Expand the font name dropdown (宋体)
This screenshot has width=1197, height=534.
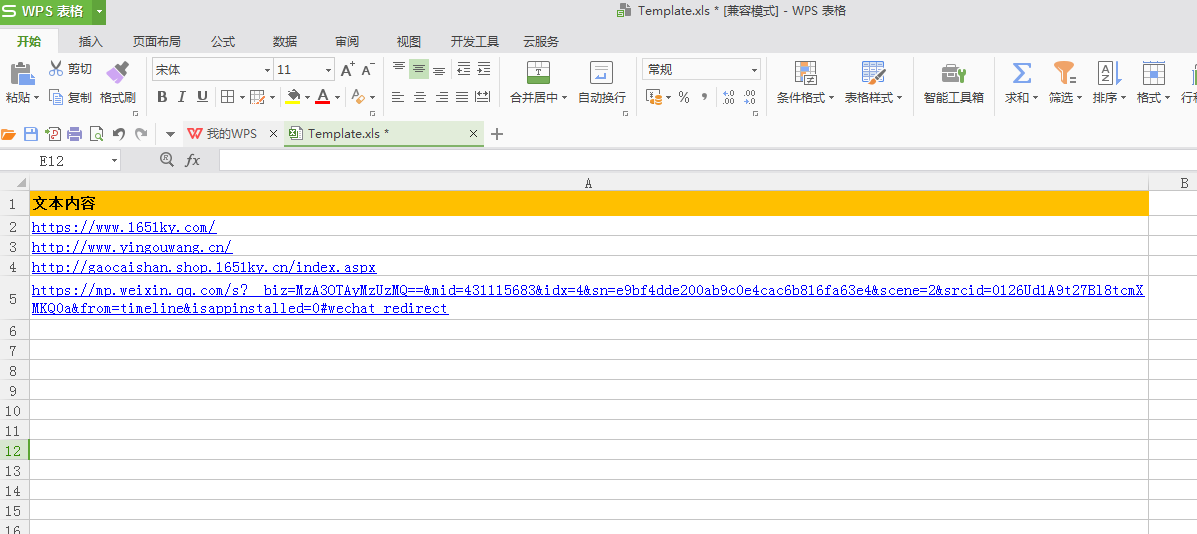tap(267, 70)
